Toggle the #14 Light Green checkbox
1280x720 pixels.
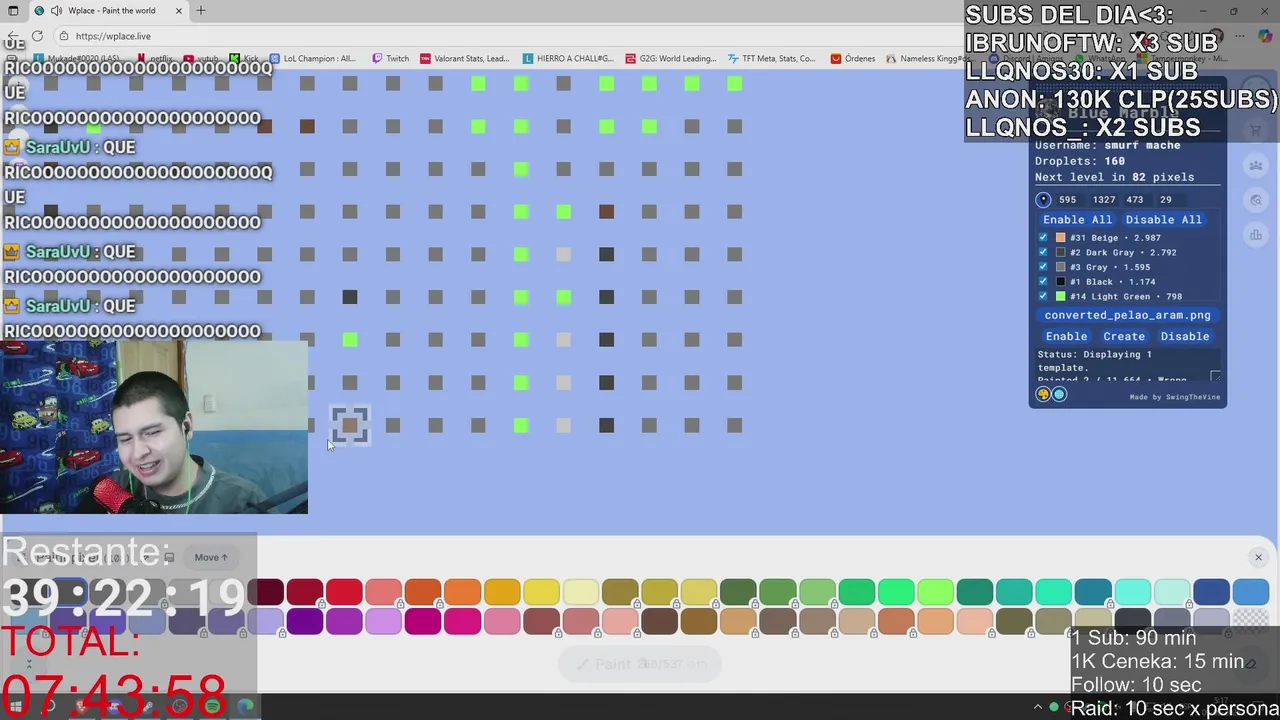pos(1043,296)
